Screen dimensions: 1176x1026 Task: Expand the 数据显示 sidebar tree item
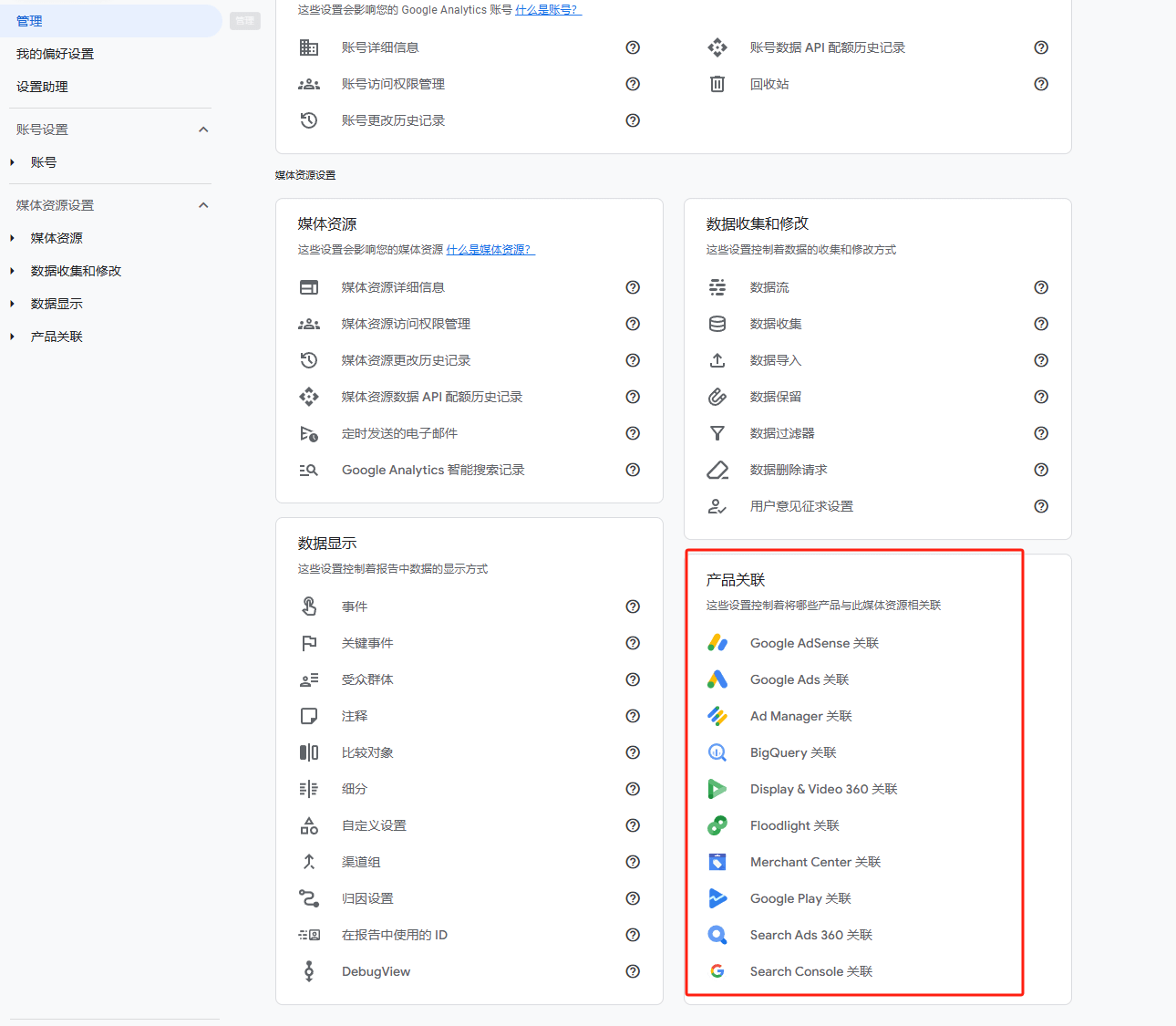click(x=12, y=304)
